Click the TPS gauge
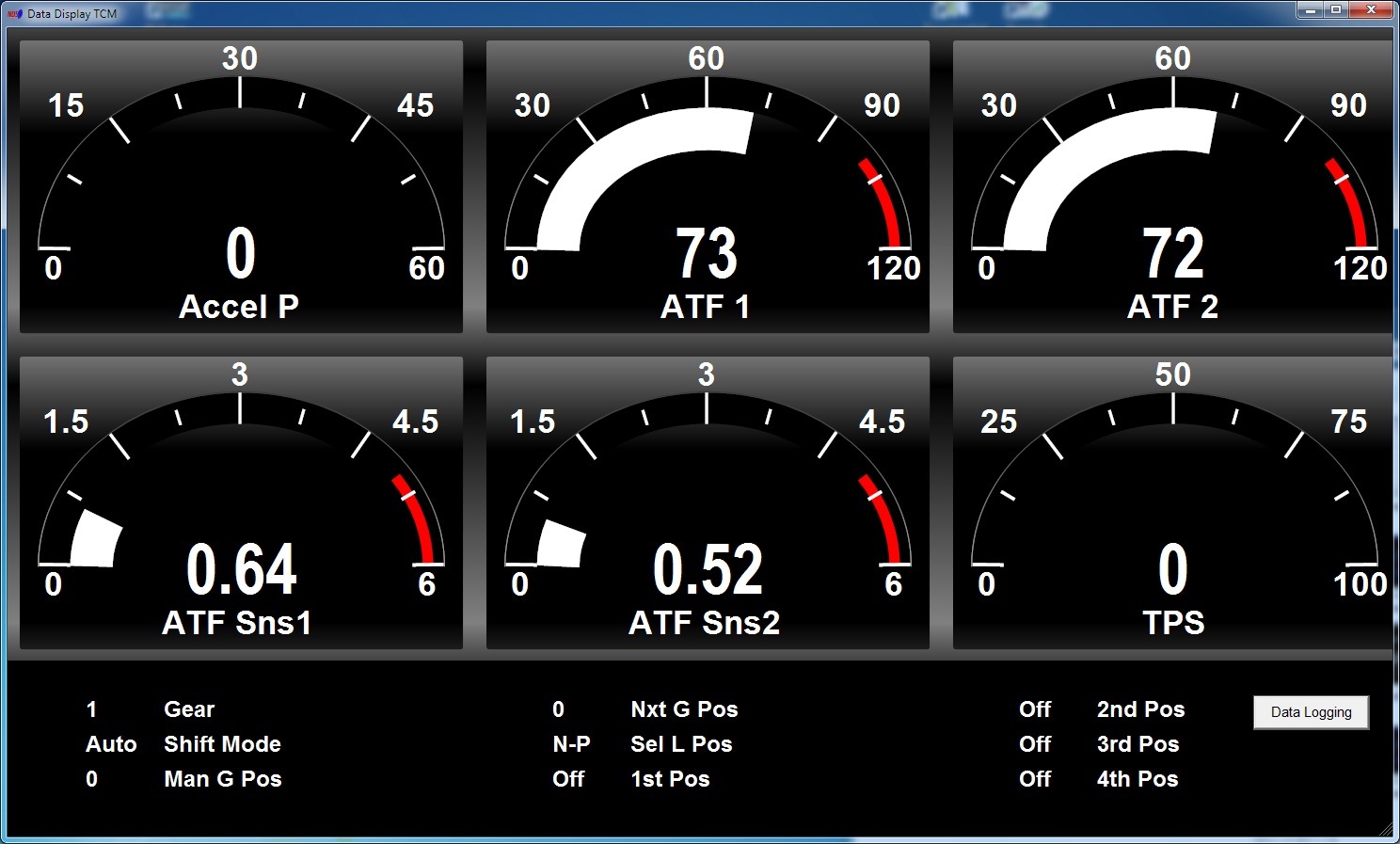 pyautogui.click(x=1172, y=503)
